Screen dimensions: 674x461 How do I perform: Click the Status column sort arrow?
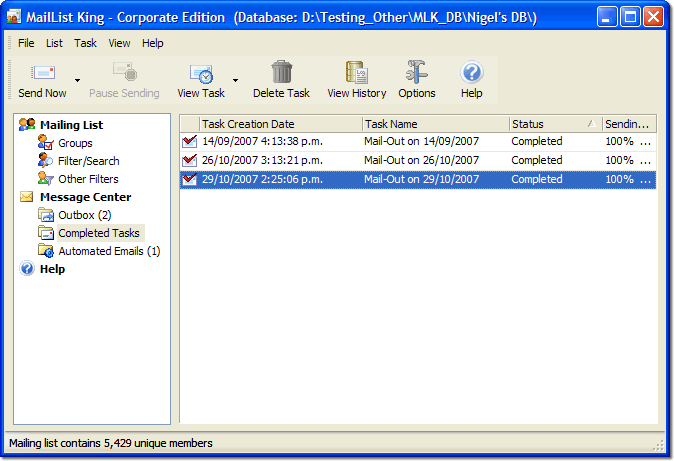(x=592, y=124)
